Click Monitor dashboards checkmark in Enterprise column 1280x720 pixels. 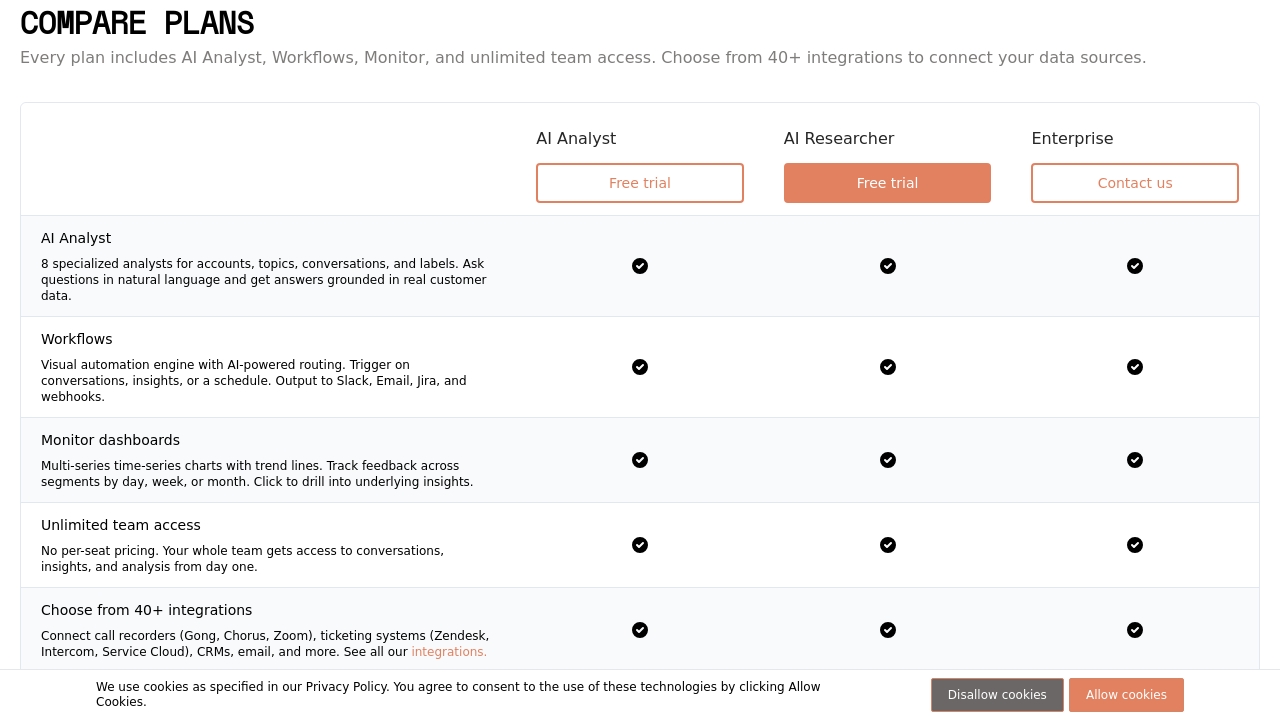(1135, 460)
